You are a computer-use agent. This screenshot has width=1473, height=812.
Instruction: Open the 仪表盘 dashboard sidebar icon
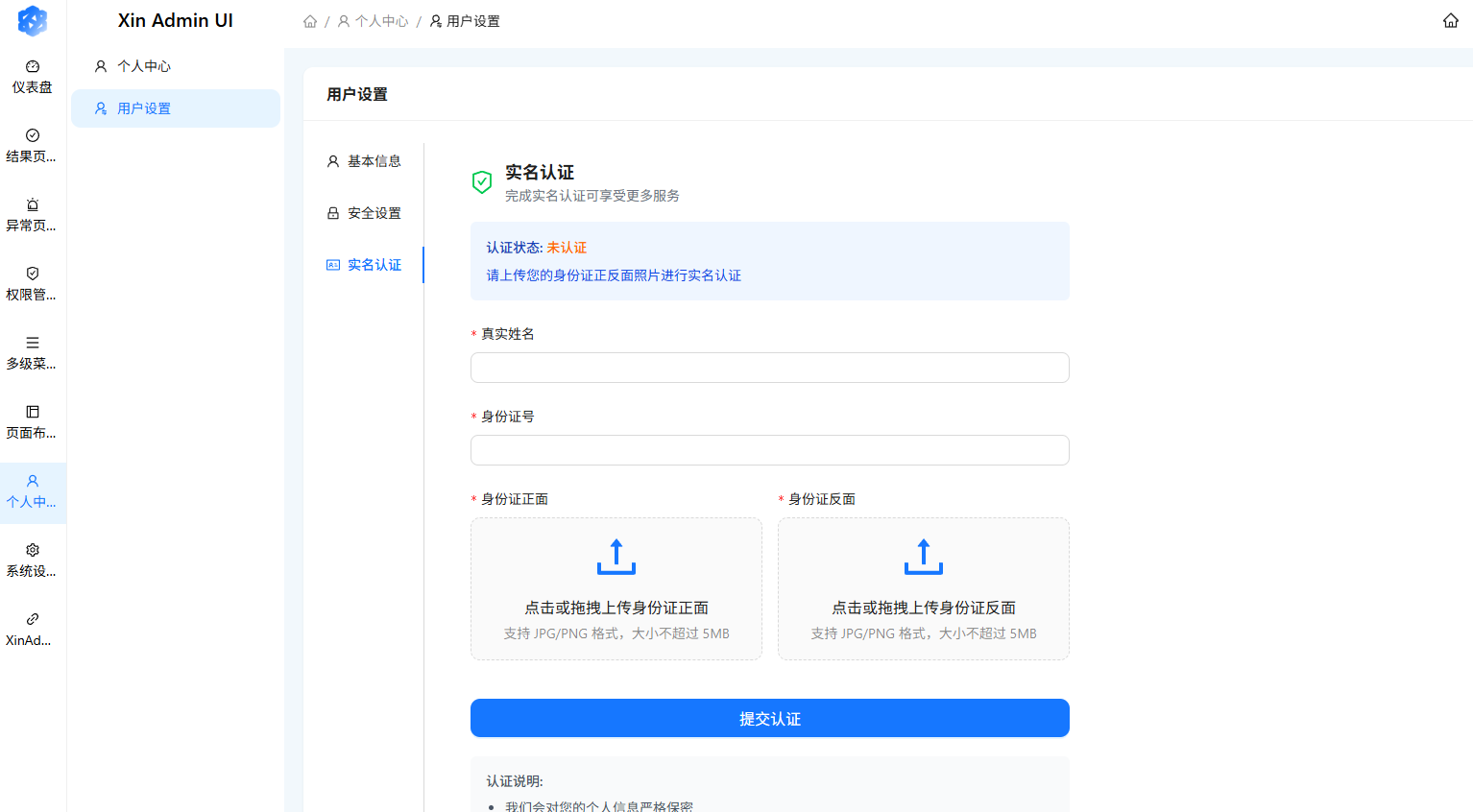(33, 67)
